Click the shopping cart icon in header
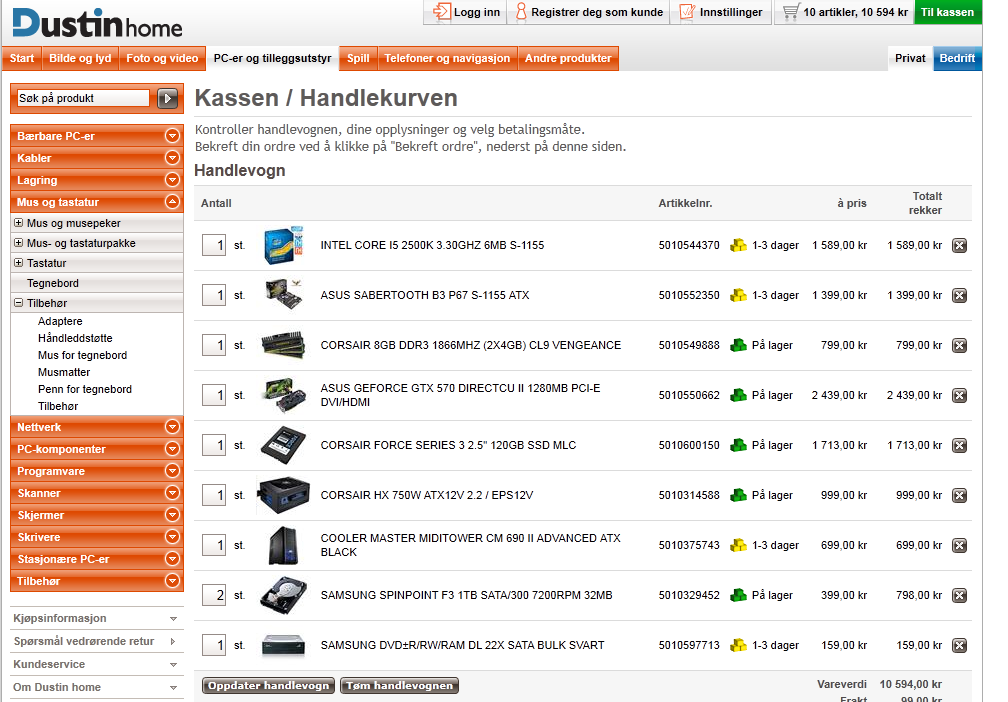 [791, 12]
